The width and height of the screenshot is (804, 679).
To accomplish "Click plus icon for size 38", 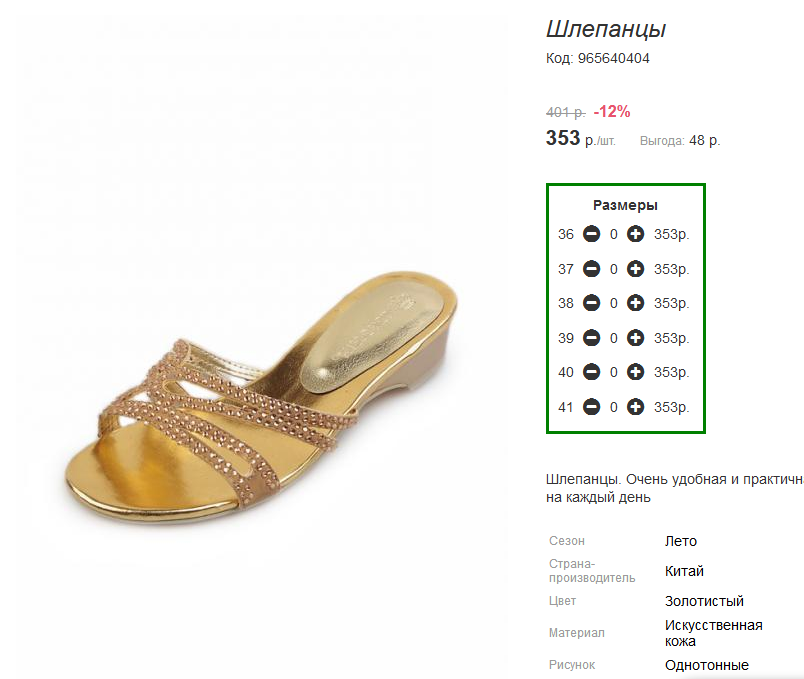I will 635,303.
